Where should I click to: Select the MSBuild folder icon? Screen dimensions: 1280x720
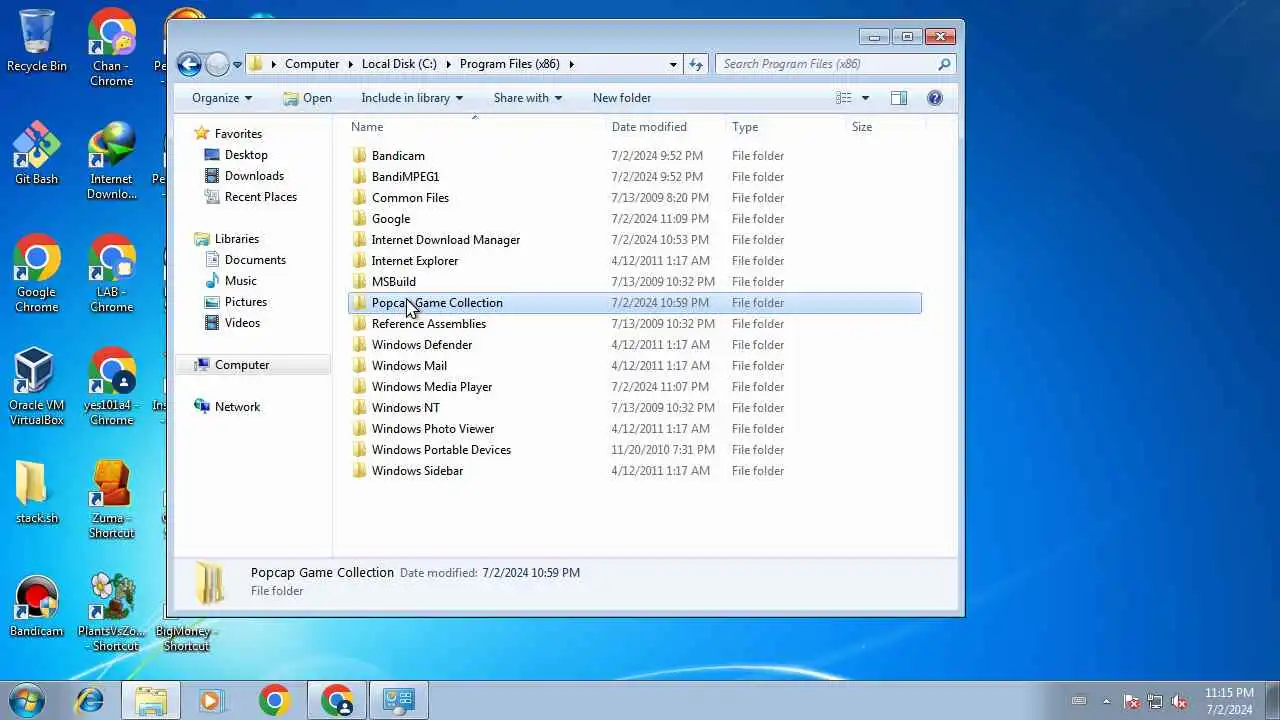360,282
